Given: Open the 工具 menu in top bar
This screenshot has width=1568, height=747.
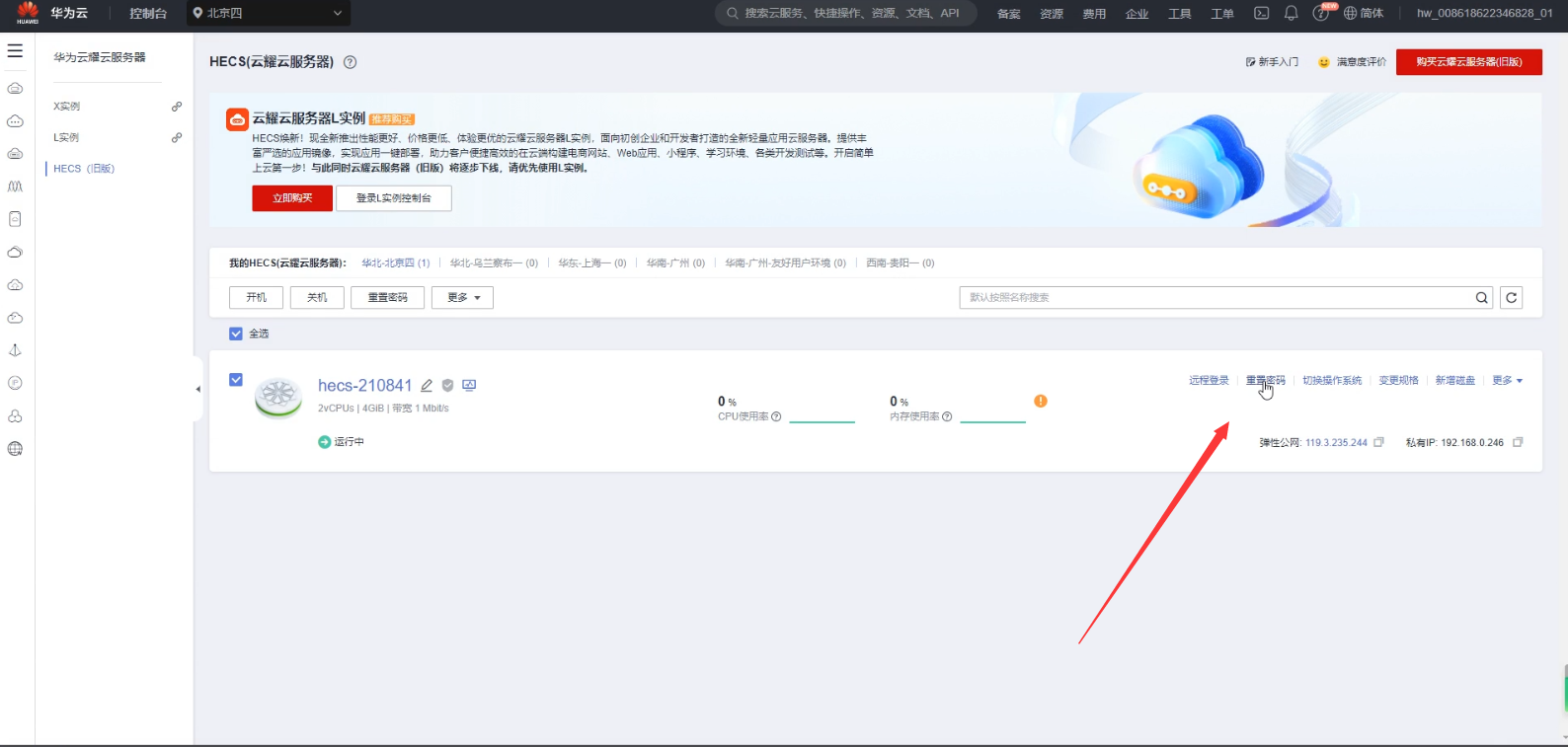Looking at the screenshot, I should tap(1180, 14).
